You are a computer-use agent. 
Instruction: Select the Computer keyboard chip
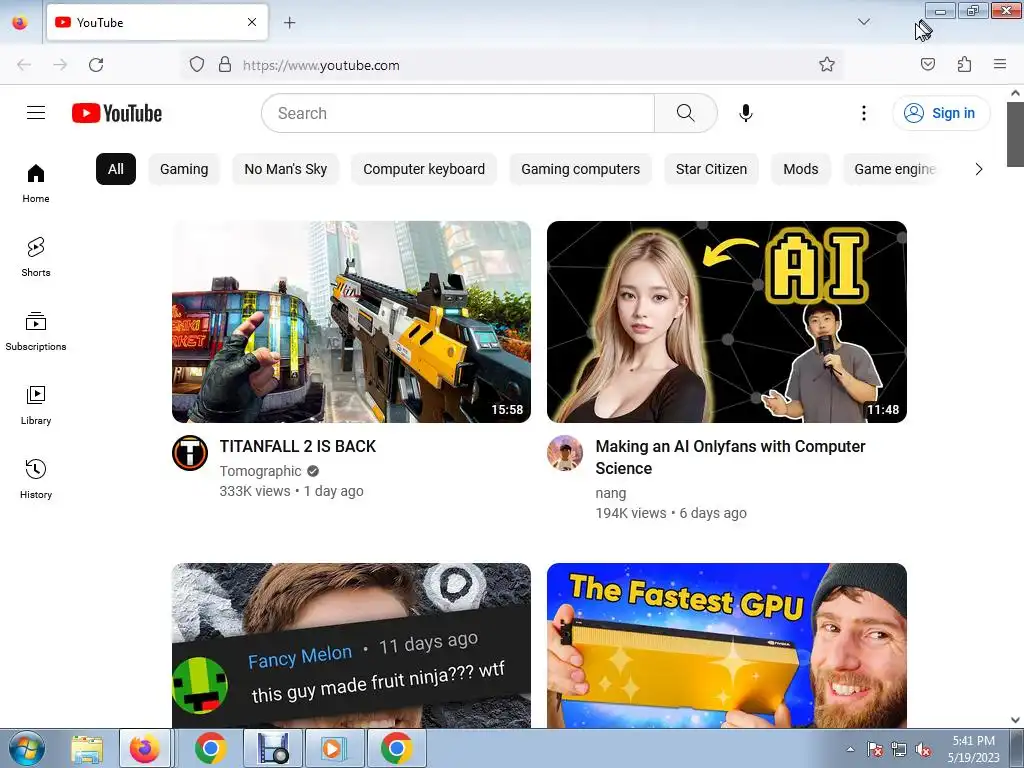coord(424,169)
